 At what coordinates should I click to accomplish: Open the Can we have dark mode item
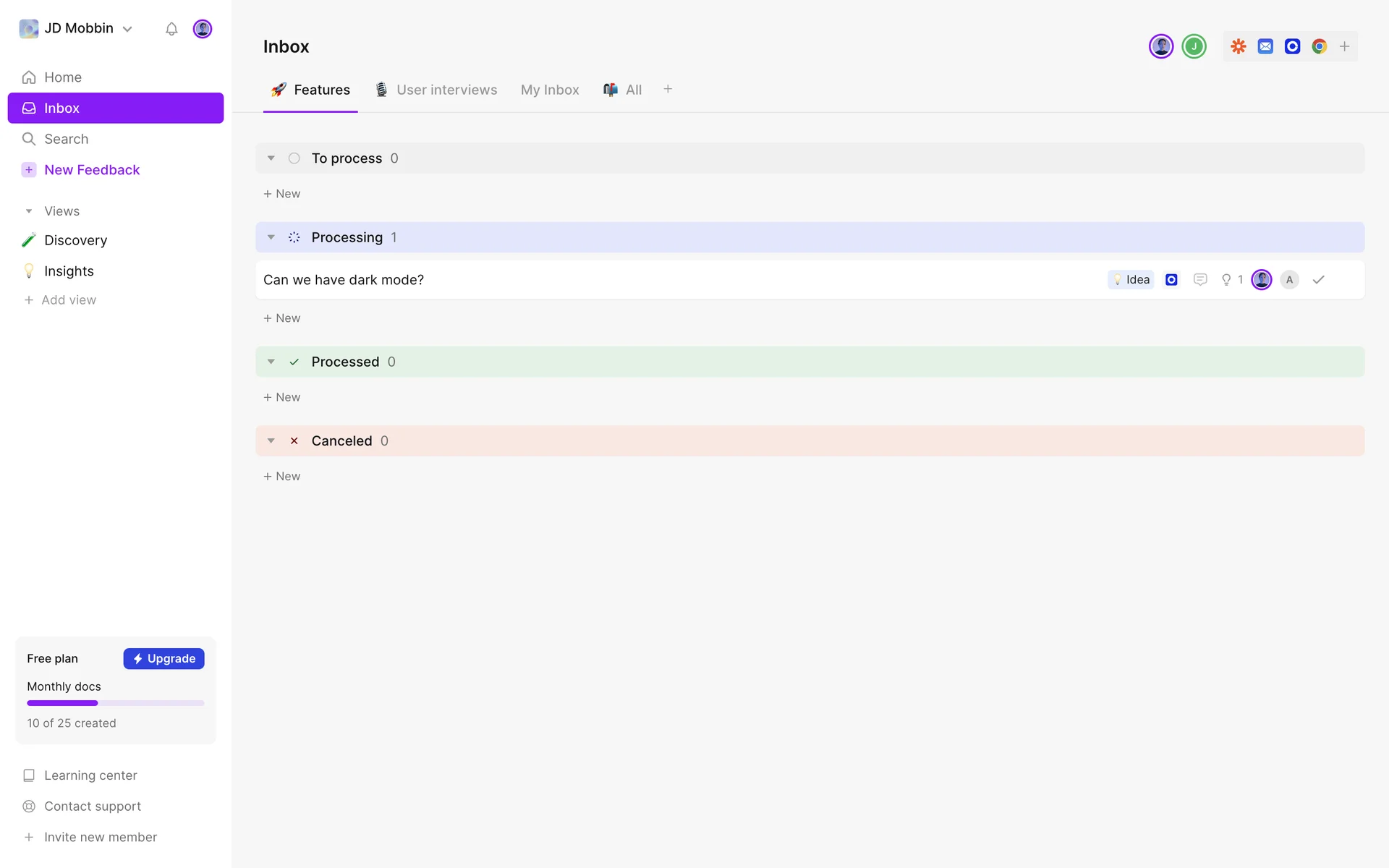344,280
